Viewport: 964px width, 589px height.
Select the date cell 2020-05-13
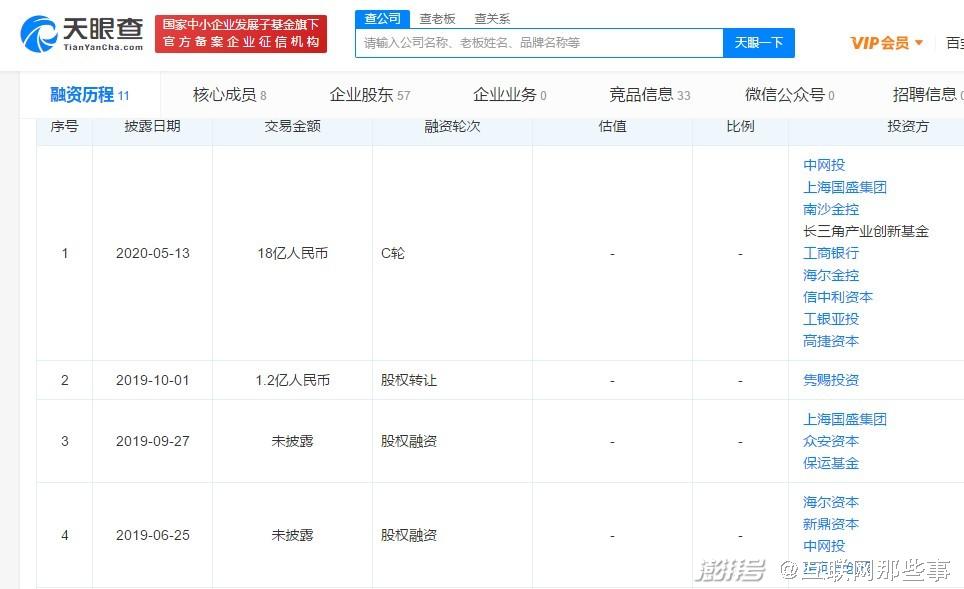[152, 253]
